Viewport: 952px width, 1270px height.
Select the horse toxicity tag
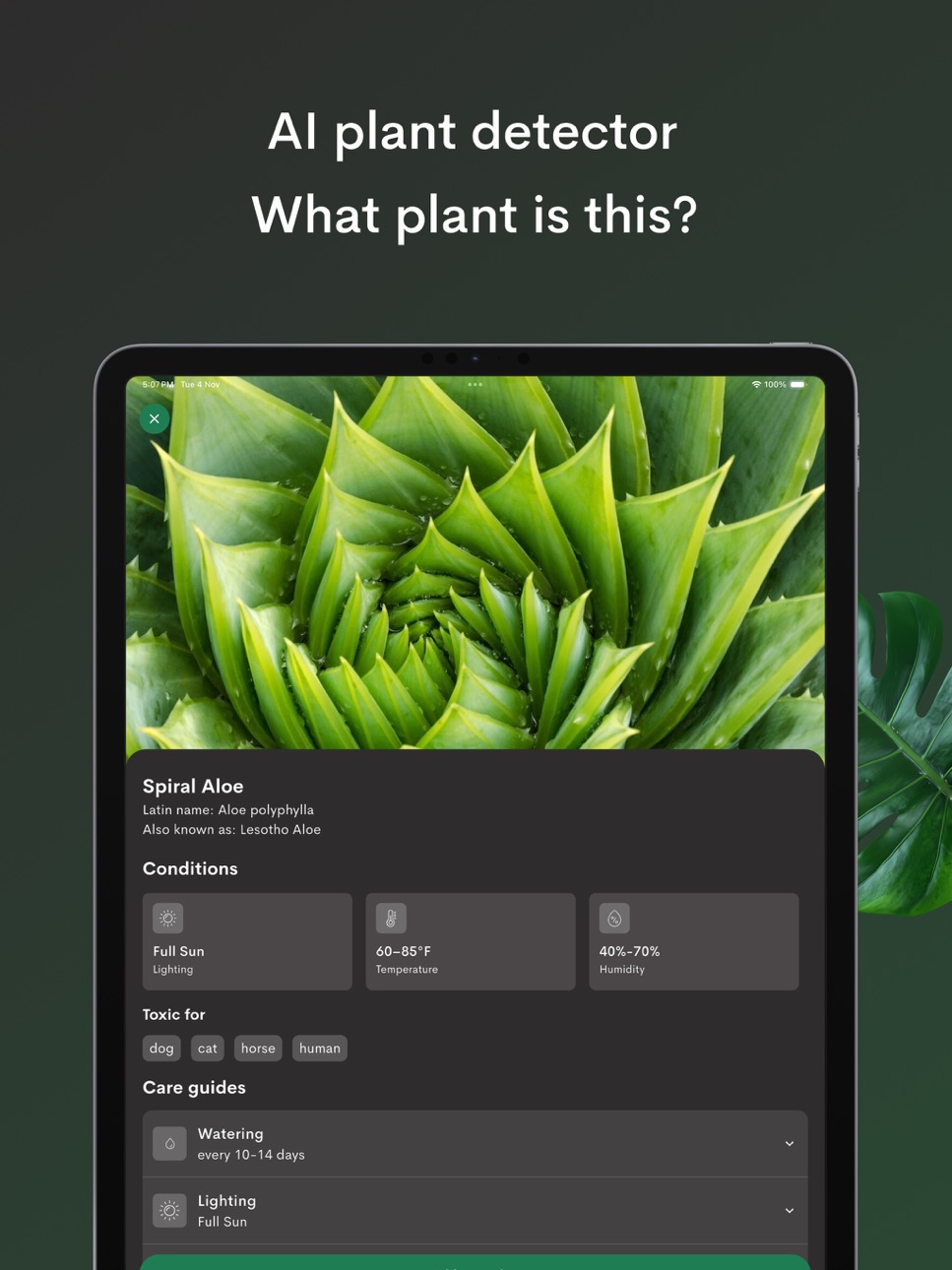pos(258,1048)
